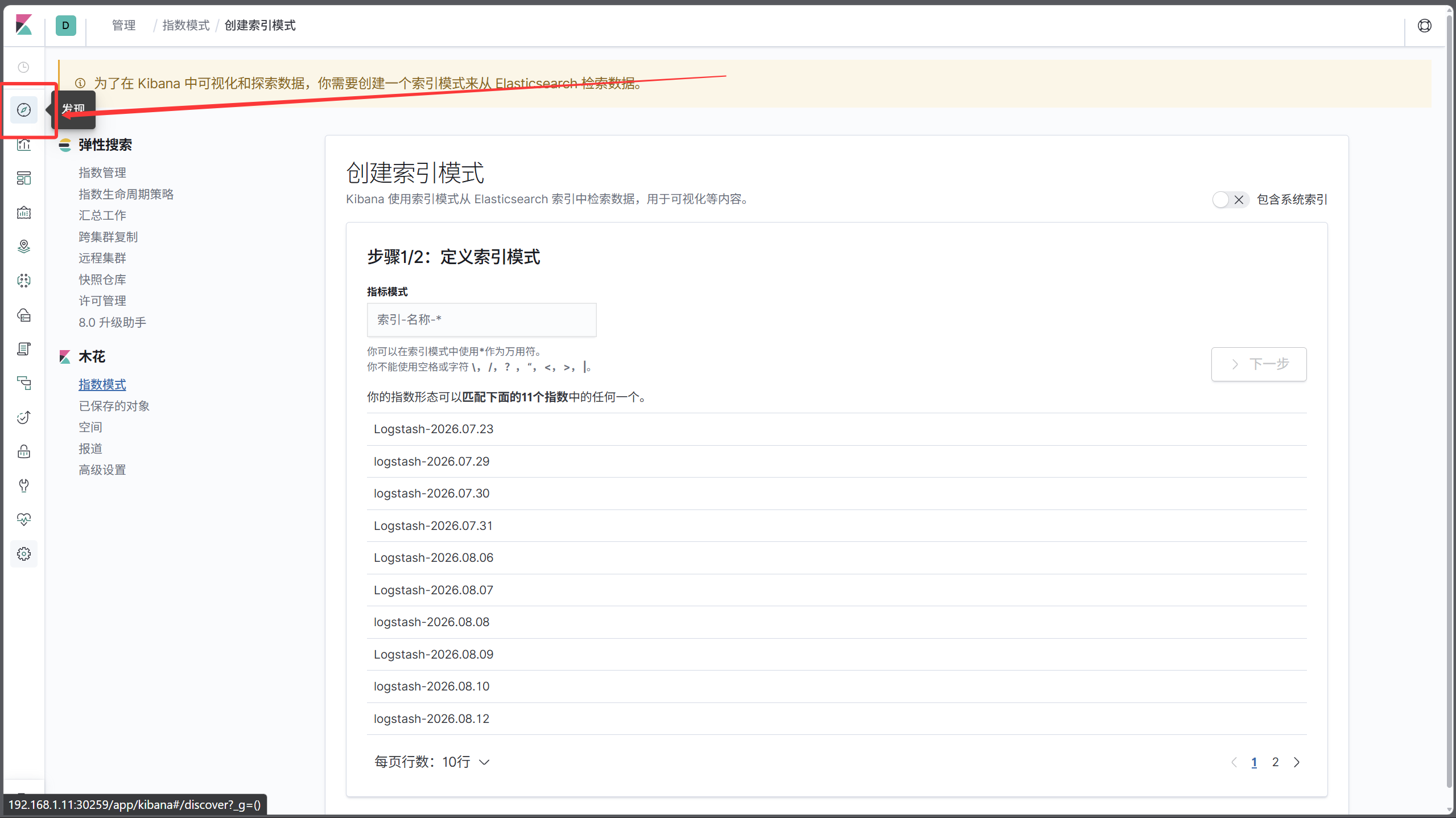Viewport: 1456px width, 818px height.
Task: Open recently viewed clock icon
Action: pos(23,67)
